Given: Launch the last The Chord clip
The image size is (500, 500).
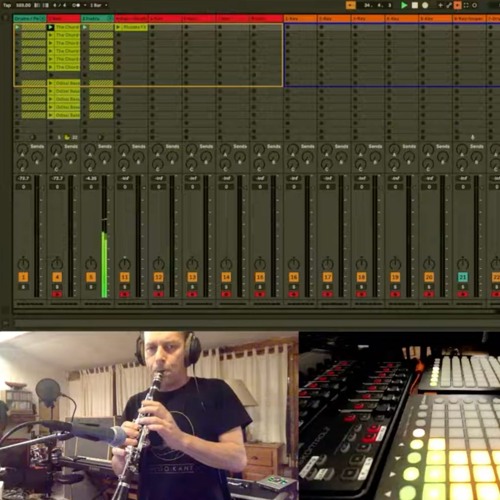Looking at the screenshot, I should [51, 67].
